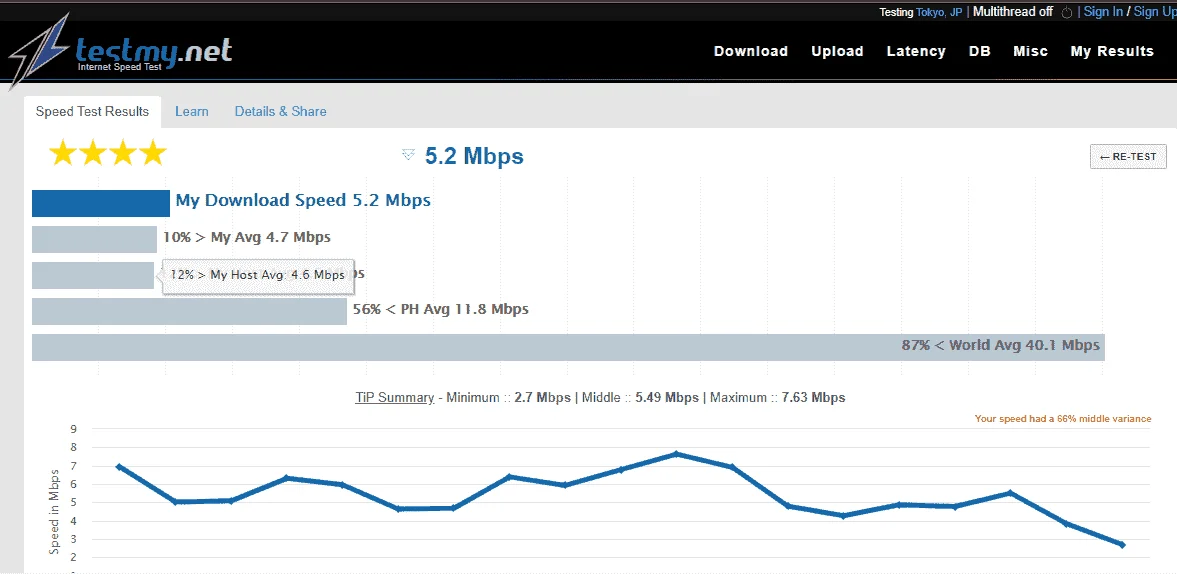Click the stopwatch icon beside Multithread off
Viewport: 1177px width, 574px height.
click(1067, 12)
